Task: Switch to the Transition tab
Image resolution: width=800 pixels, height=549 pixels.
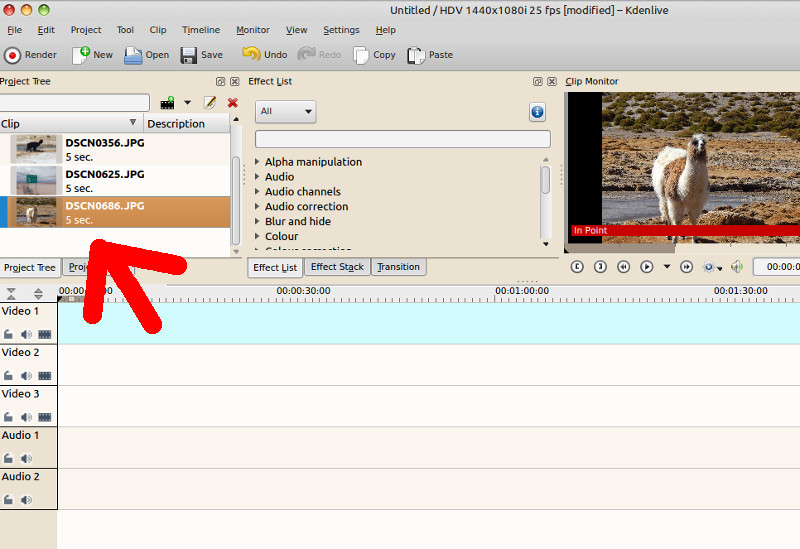Action: 398,267
